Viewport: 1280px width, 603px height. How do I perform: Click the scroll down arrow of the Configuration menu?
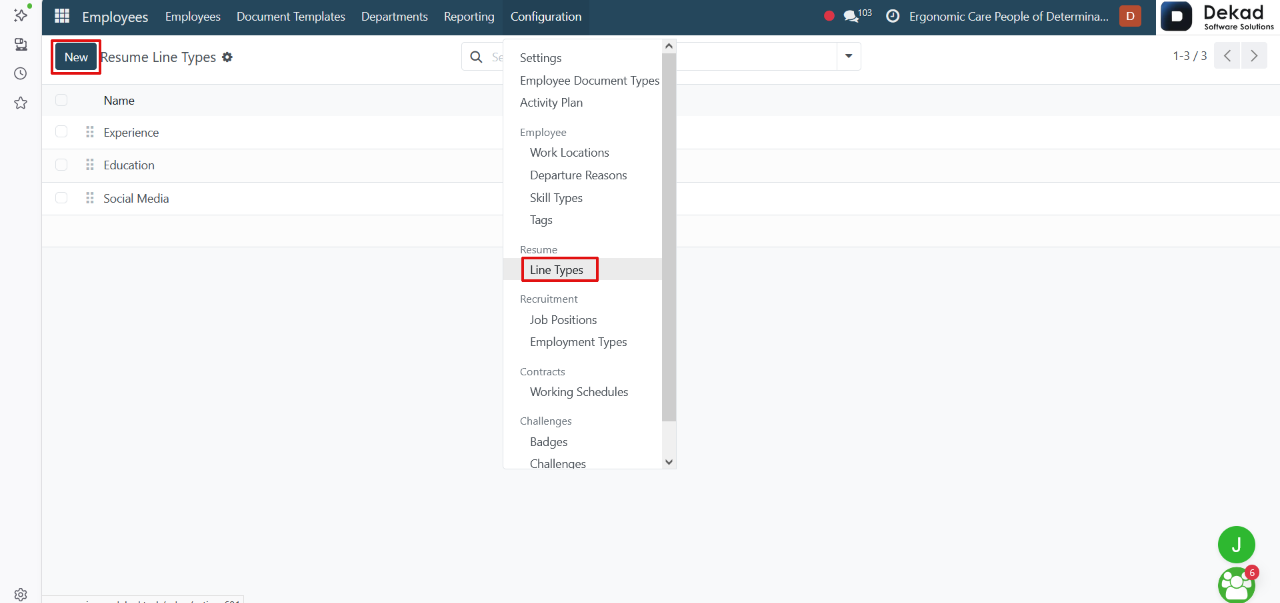click(669, 462)
